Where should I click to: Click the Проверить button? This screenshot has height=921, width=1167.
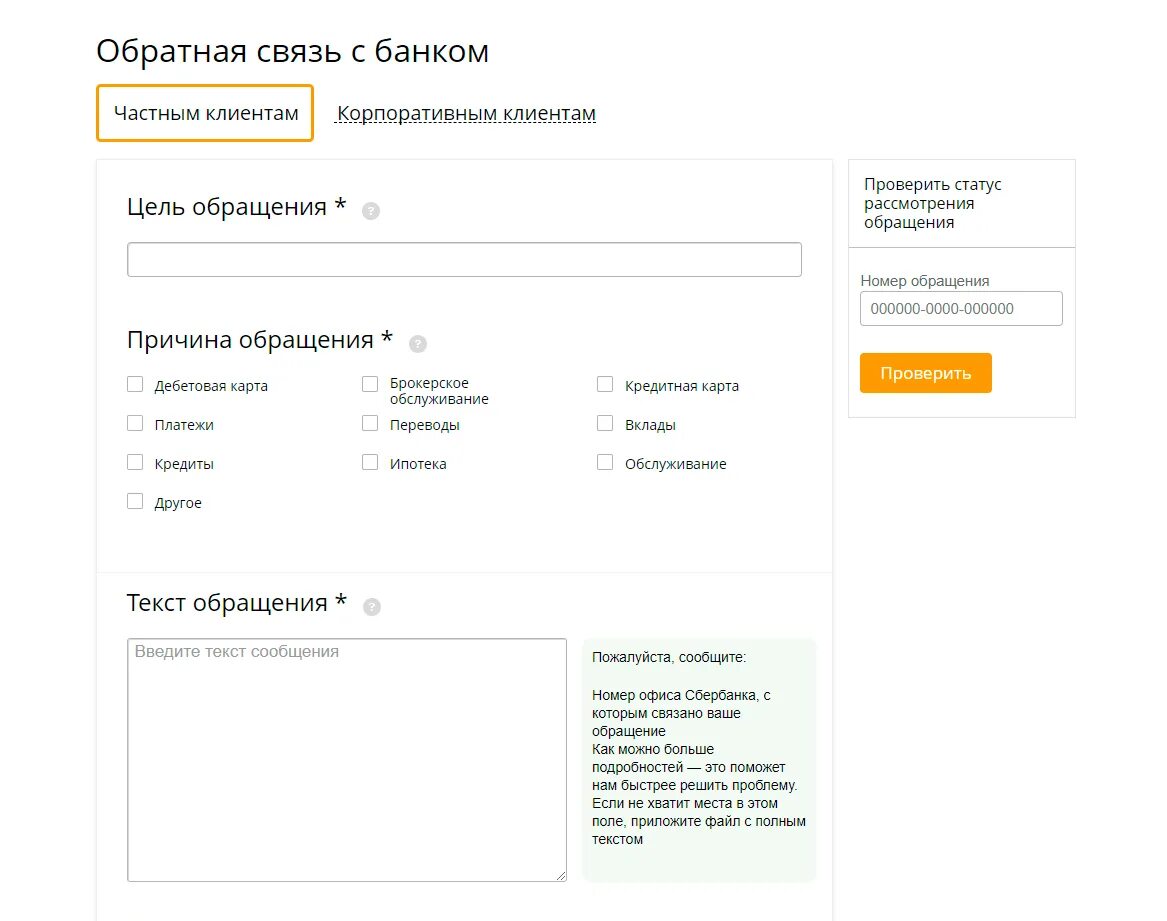(925, 373)
